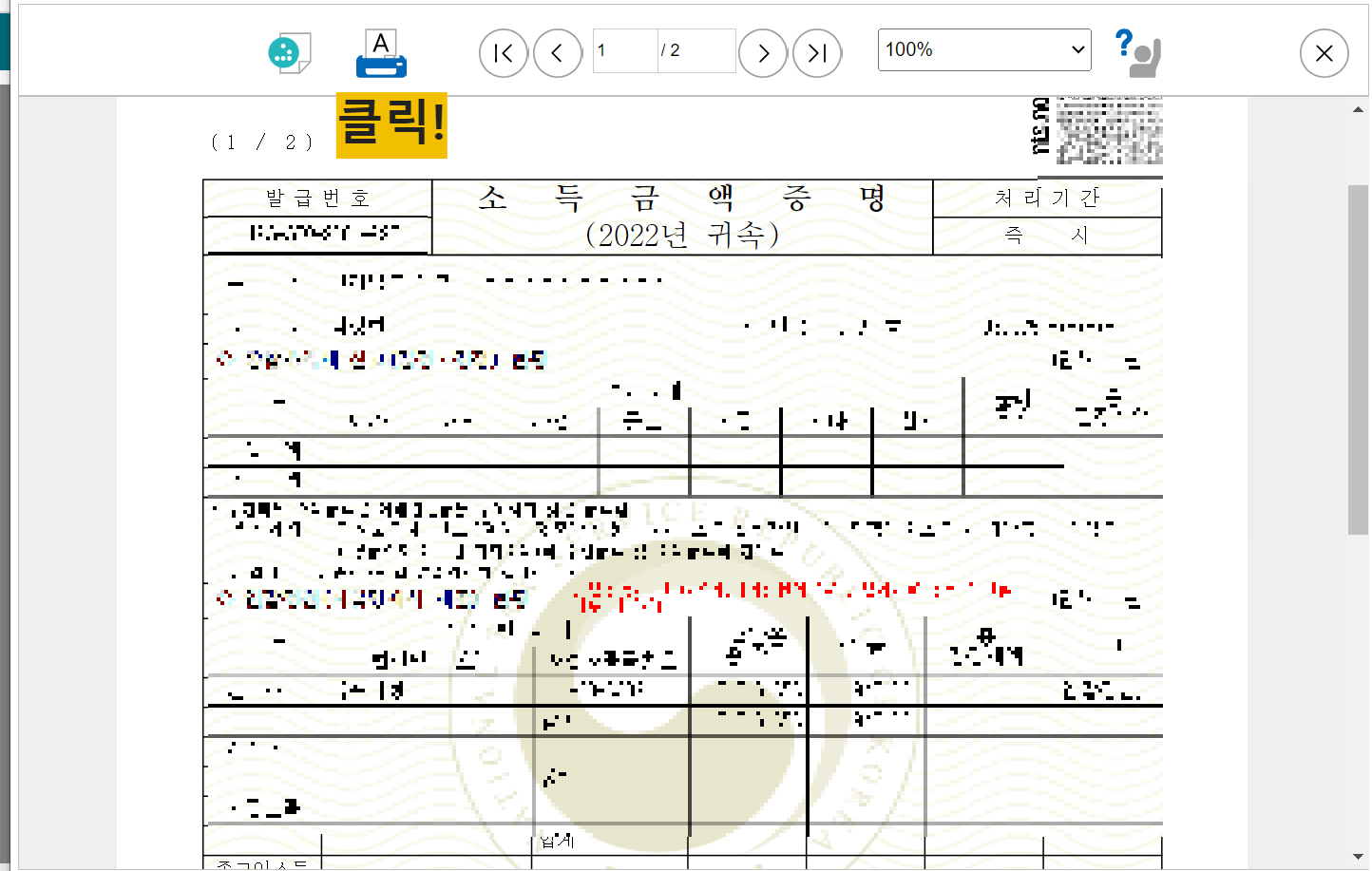Click the 발급번호 header cell
This screenshot has height=871, width=1372.
[x=317, y=199]
